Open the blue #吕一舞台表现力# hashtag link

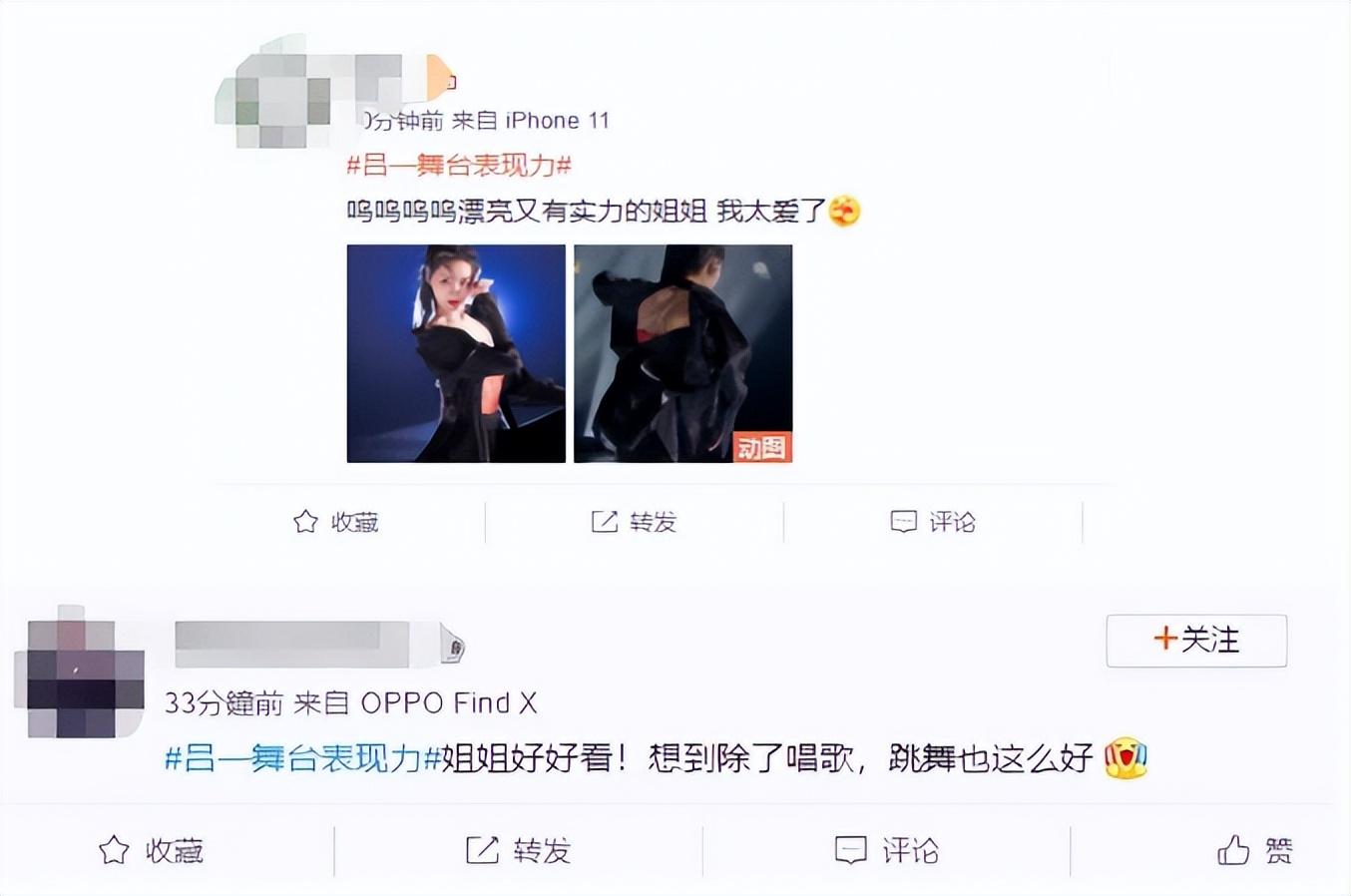(x=302, y=758)
